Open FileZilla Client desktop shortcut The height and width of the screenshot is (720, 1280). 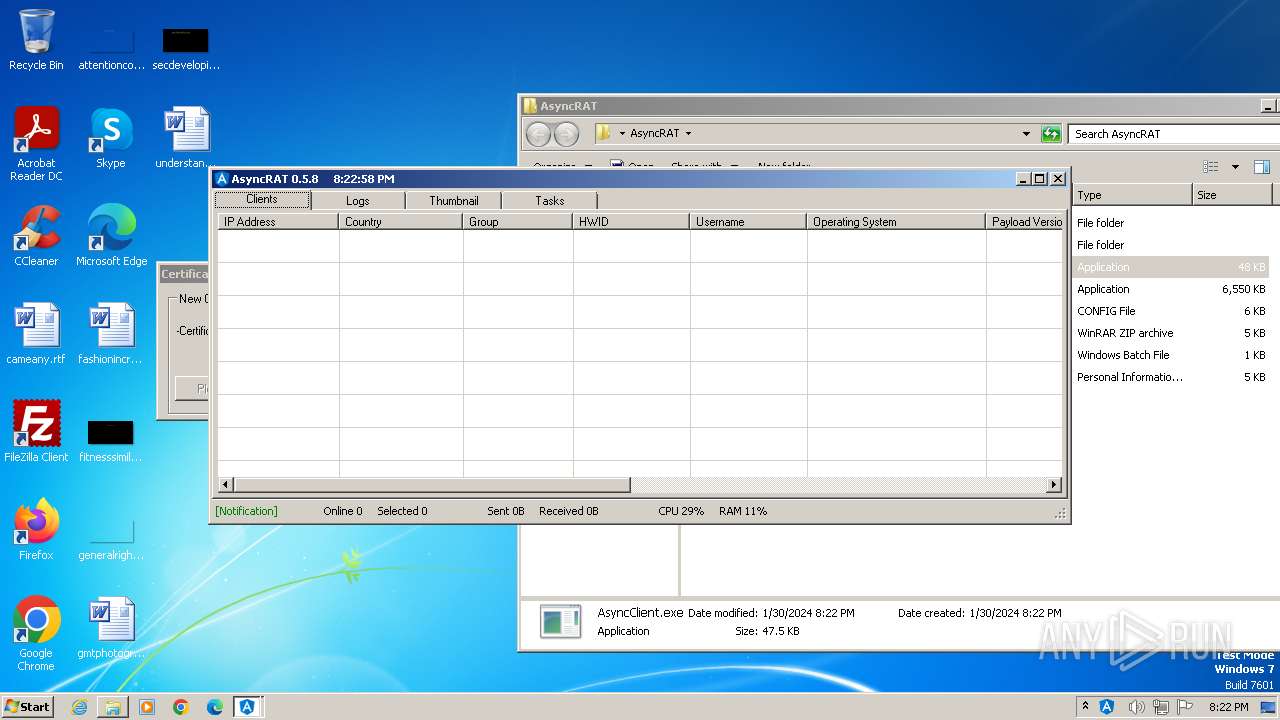(x=36, y=432)
